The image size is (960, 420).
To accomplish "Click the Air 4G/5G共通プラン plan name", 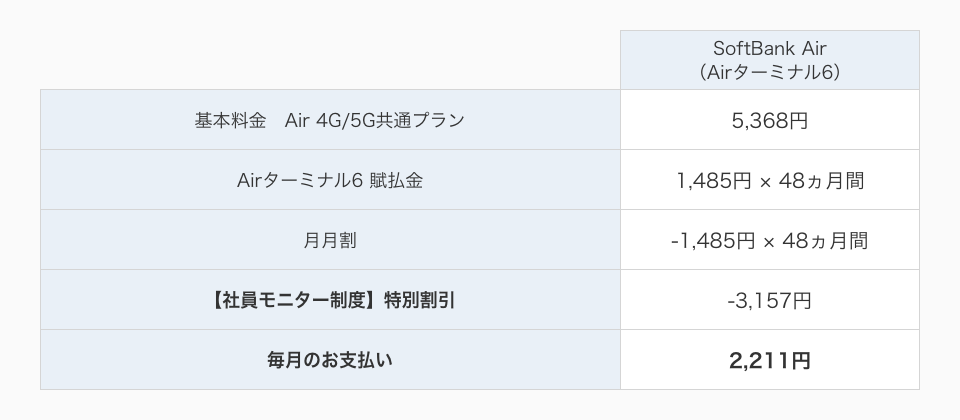I will coord(374,120).
